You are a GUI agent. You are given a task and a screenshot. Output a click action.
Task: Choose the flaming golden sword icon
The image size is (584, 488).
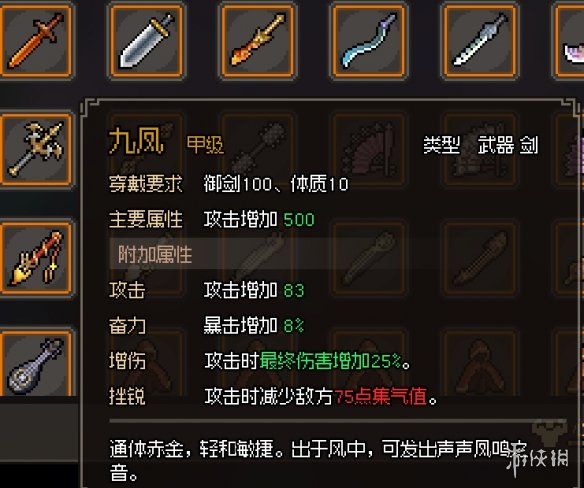258,41
